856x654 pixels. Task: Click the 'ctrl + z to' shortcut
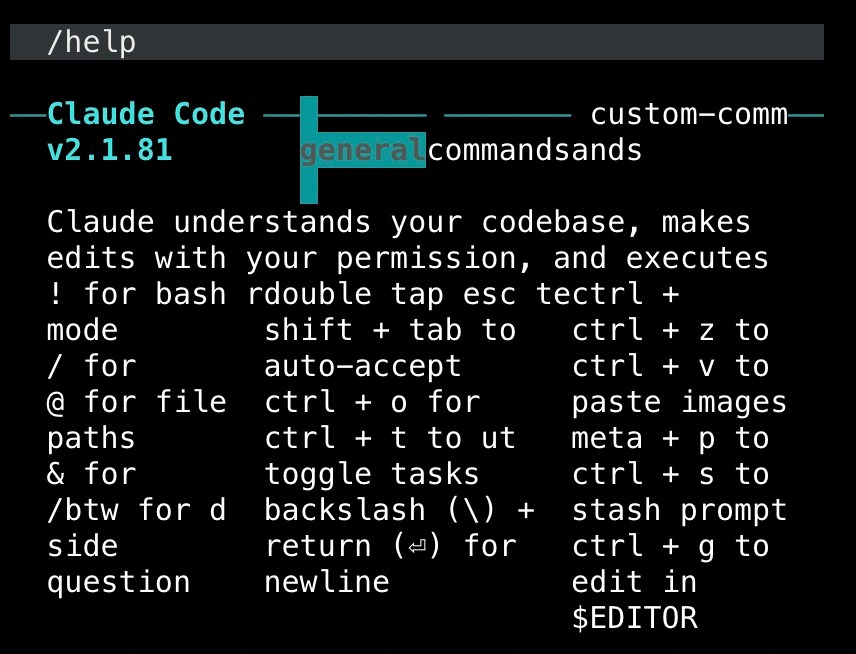pos(670,330)
